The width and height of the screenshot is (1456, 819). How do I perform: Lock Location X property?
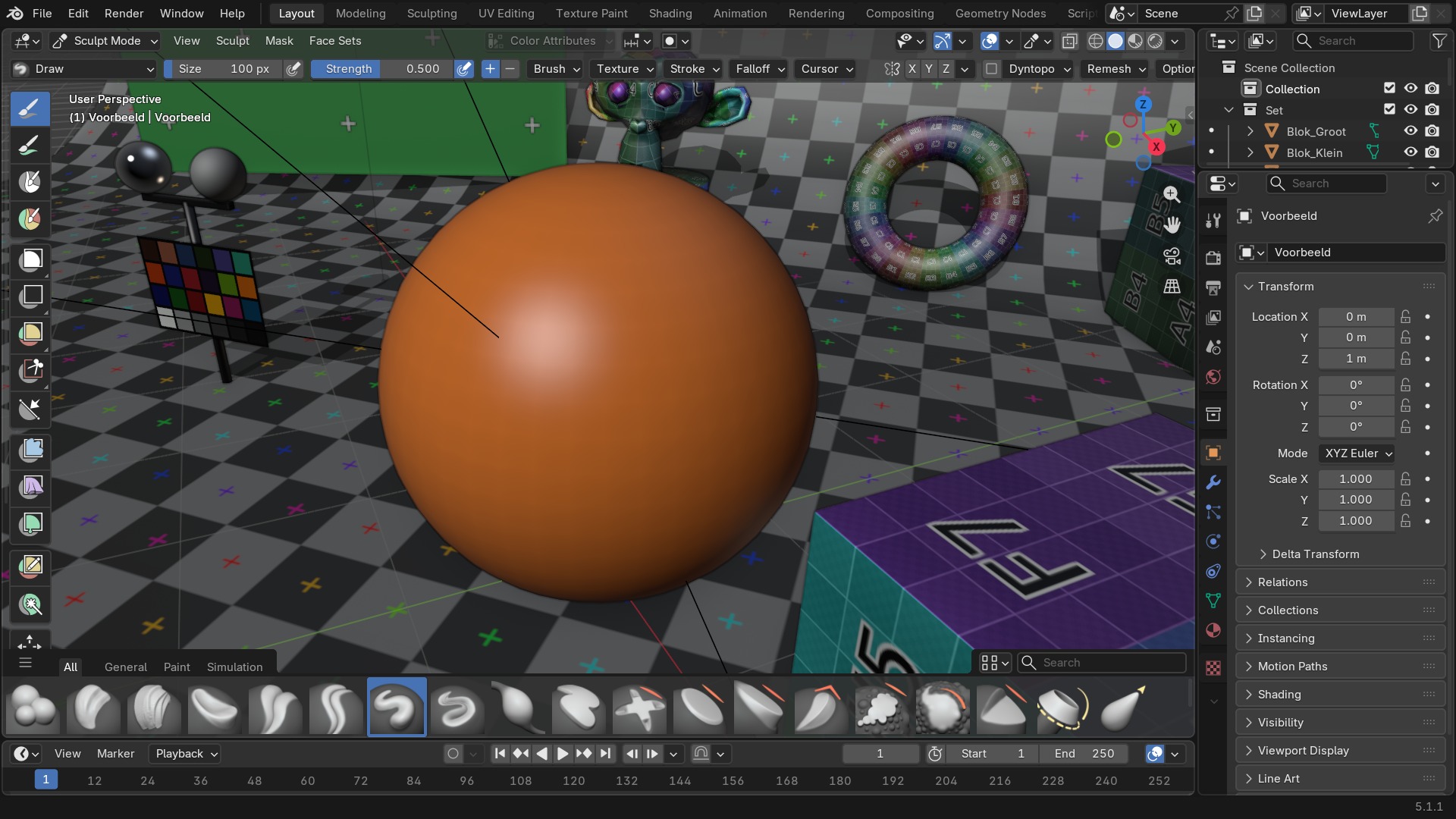(1405, 317)
